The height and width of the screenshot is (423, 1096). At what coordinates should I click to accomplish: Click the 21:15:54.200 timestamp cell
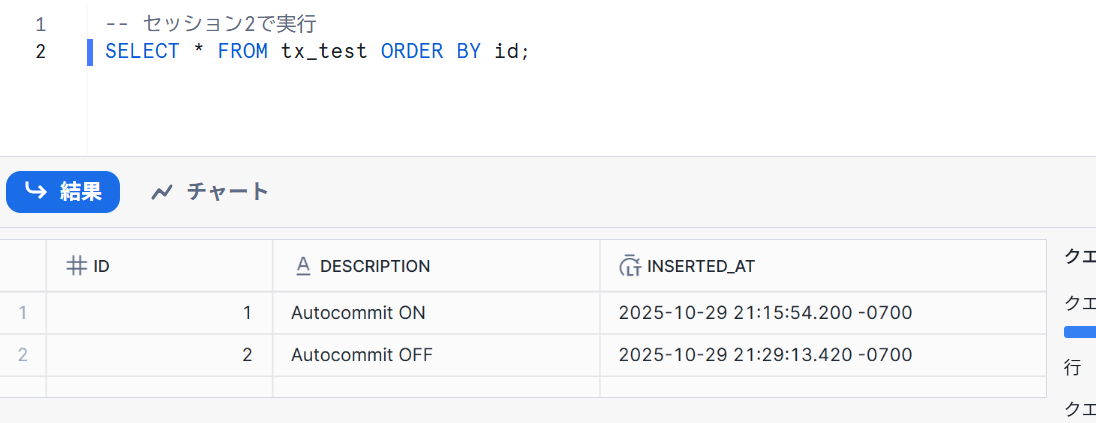click(765, 313)
